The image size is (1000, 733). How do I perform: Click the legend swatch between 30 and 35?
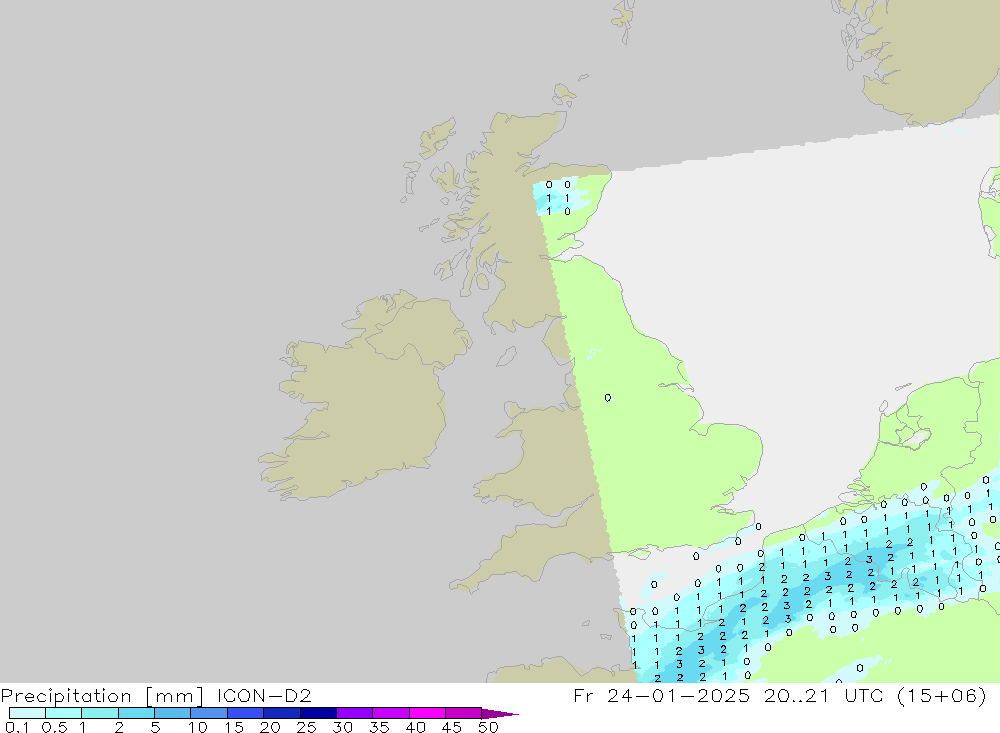click(x=355, y=713)
